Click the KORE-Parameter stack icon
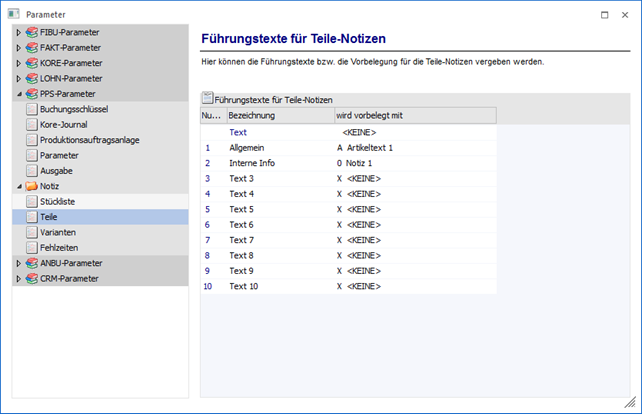 [33, 63]
